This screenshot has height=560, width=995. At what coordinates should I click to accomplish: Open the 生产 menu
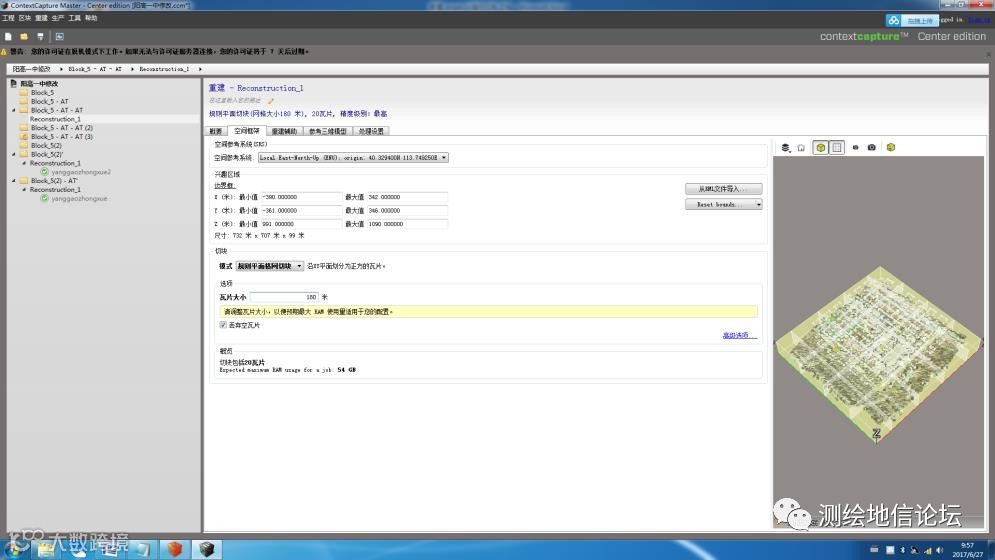pyautogui.click(x=58, y=18)
